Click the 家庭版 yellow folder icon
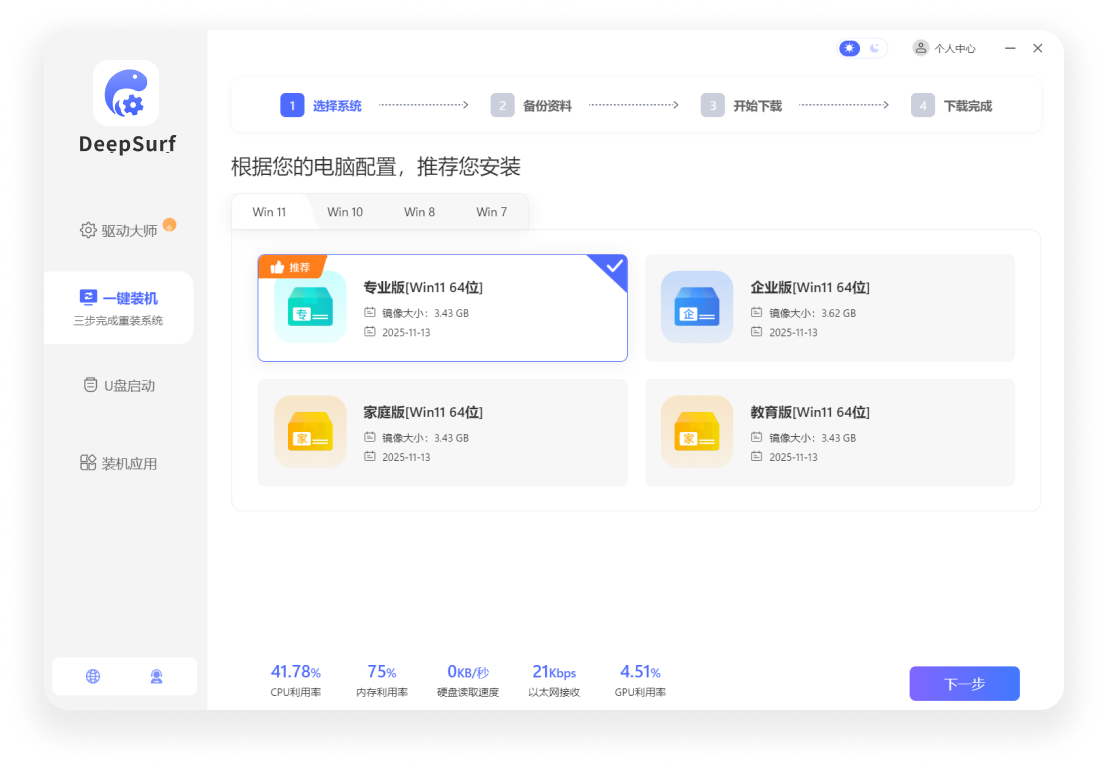The width and height of the screenshot is (1108, 768). coord(310,432)
